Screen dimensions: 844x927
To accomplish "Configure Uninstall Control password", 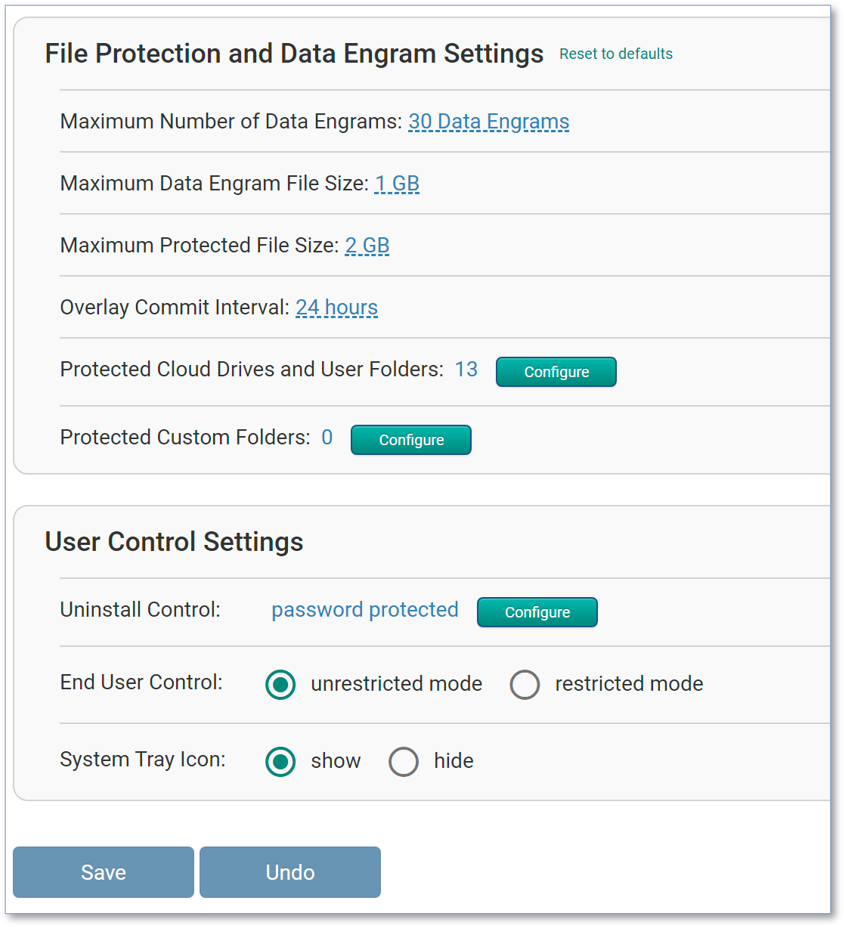I will pyautogui.click(x=537, y=612).
